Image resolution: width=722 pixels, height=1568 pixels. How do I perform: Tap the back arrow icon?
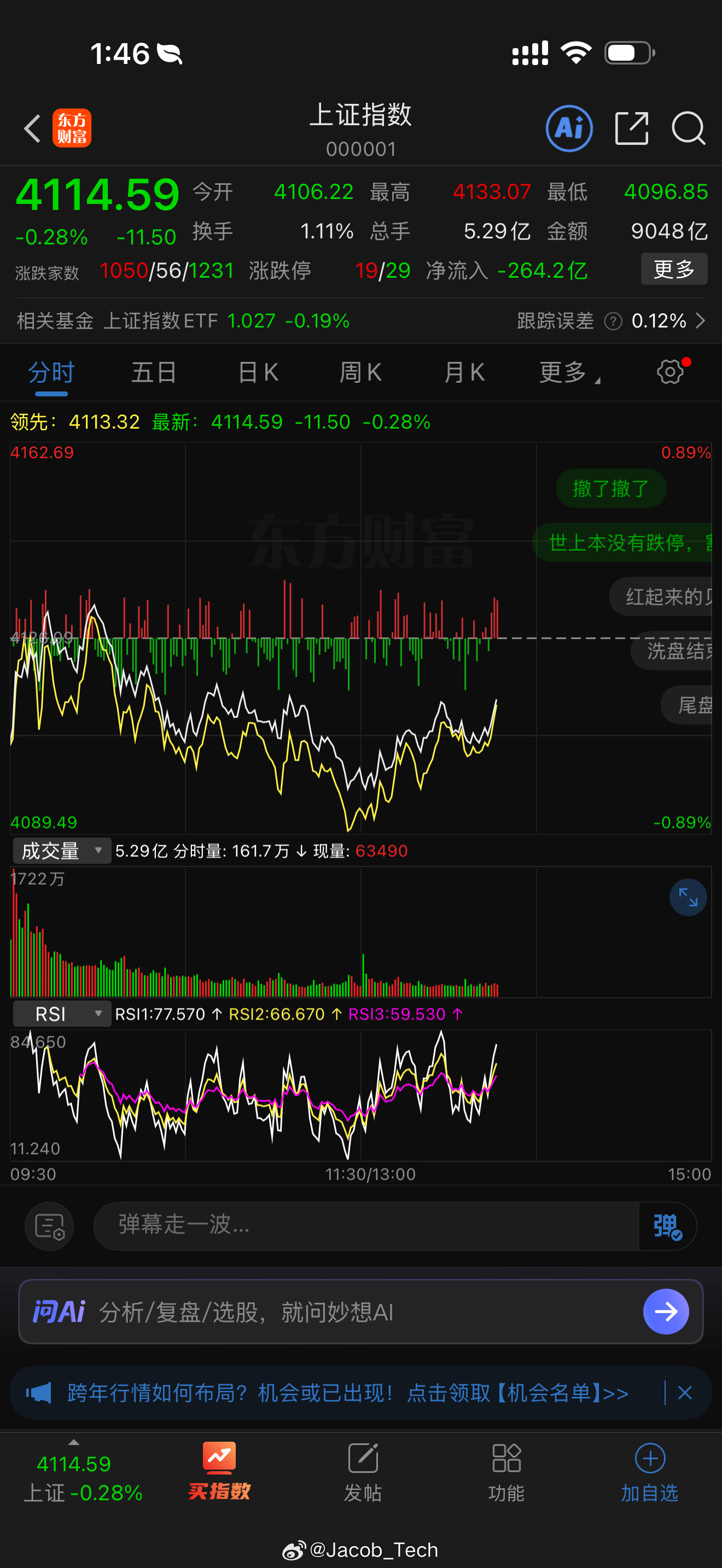point(32,128)
